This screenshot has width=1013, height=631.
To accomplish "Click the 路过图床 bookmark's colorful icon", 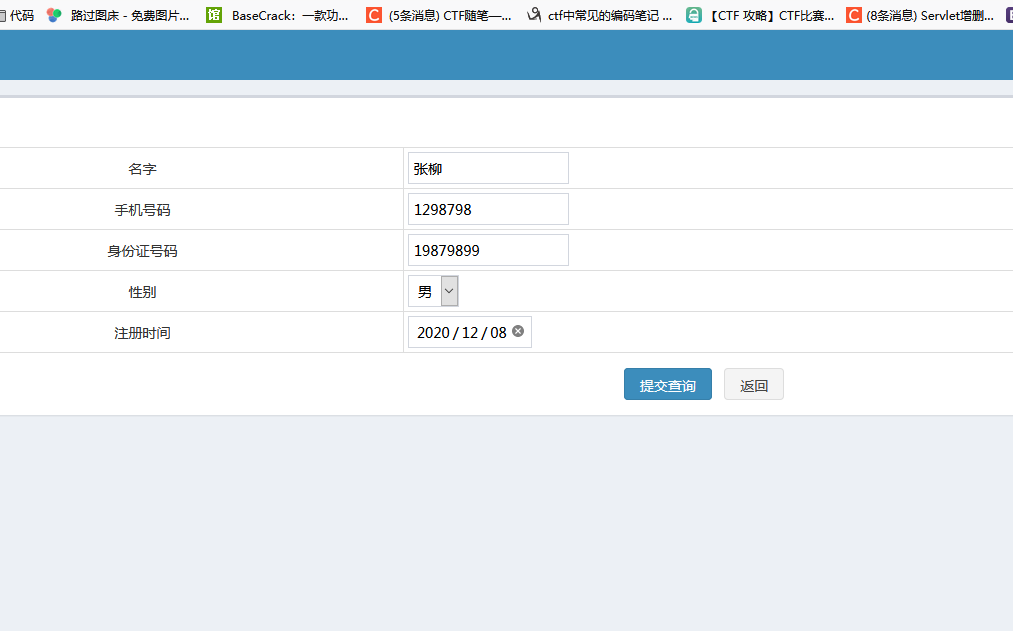I will [x=54, y=15].
